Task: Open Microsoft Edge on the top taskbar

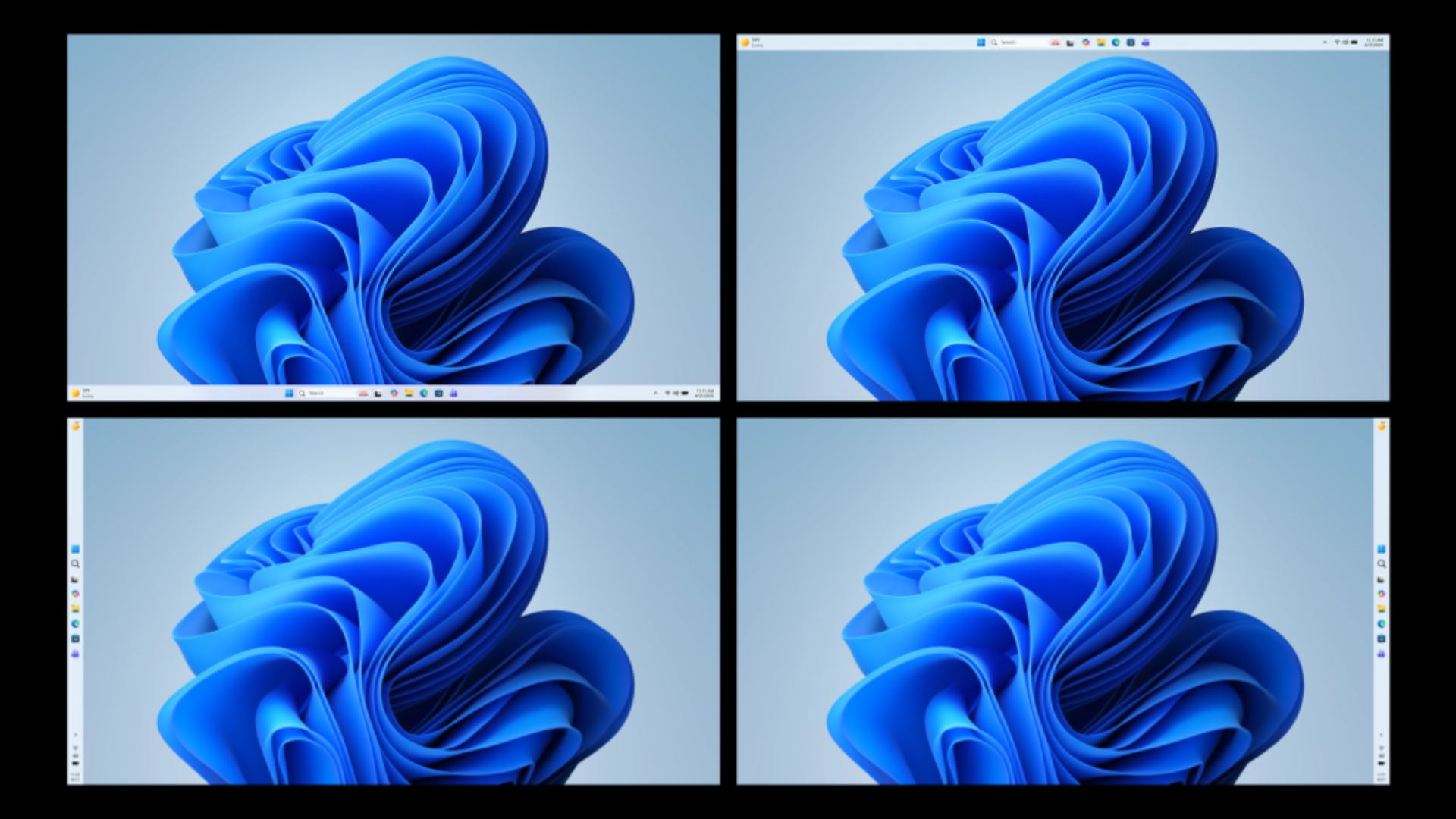Action: [x=1116, y=42]
